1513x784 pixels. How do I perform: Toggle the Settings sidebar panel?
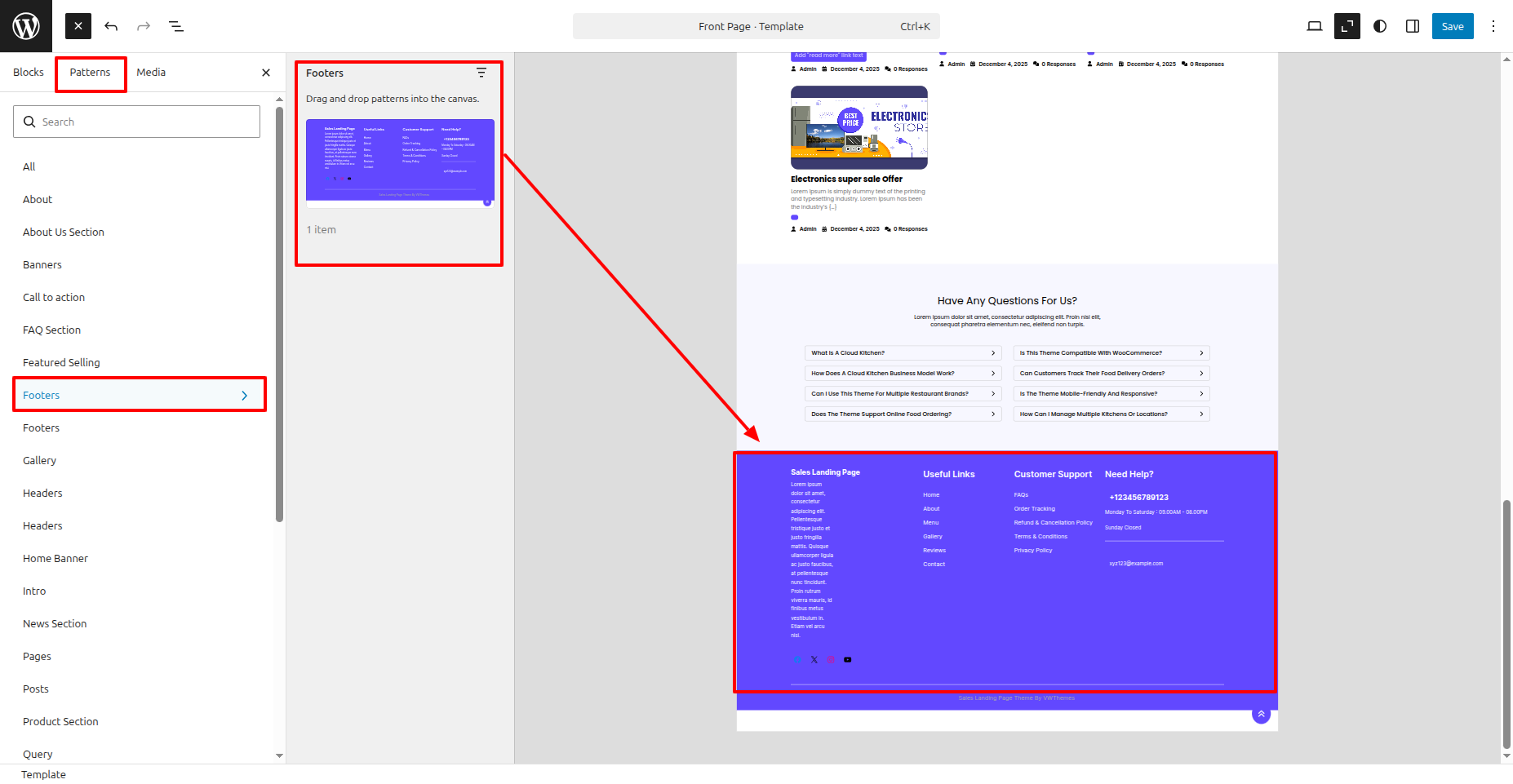click(1413, 26)
